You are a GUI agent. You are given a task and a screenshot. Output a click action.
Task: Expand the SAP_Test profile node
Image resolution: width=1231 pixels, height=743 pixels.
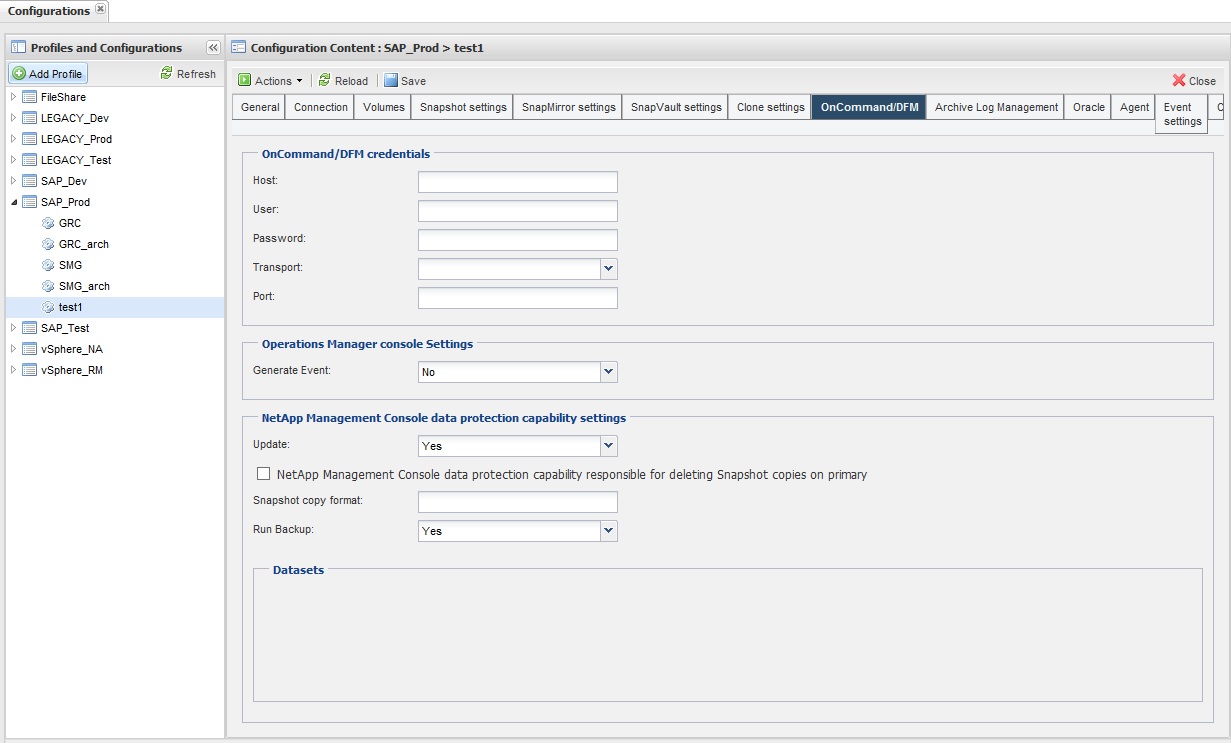point(14,328)
